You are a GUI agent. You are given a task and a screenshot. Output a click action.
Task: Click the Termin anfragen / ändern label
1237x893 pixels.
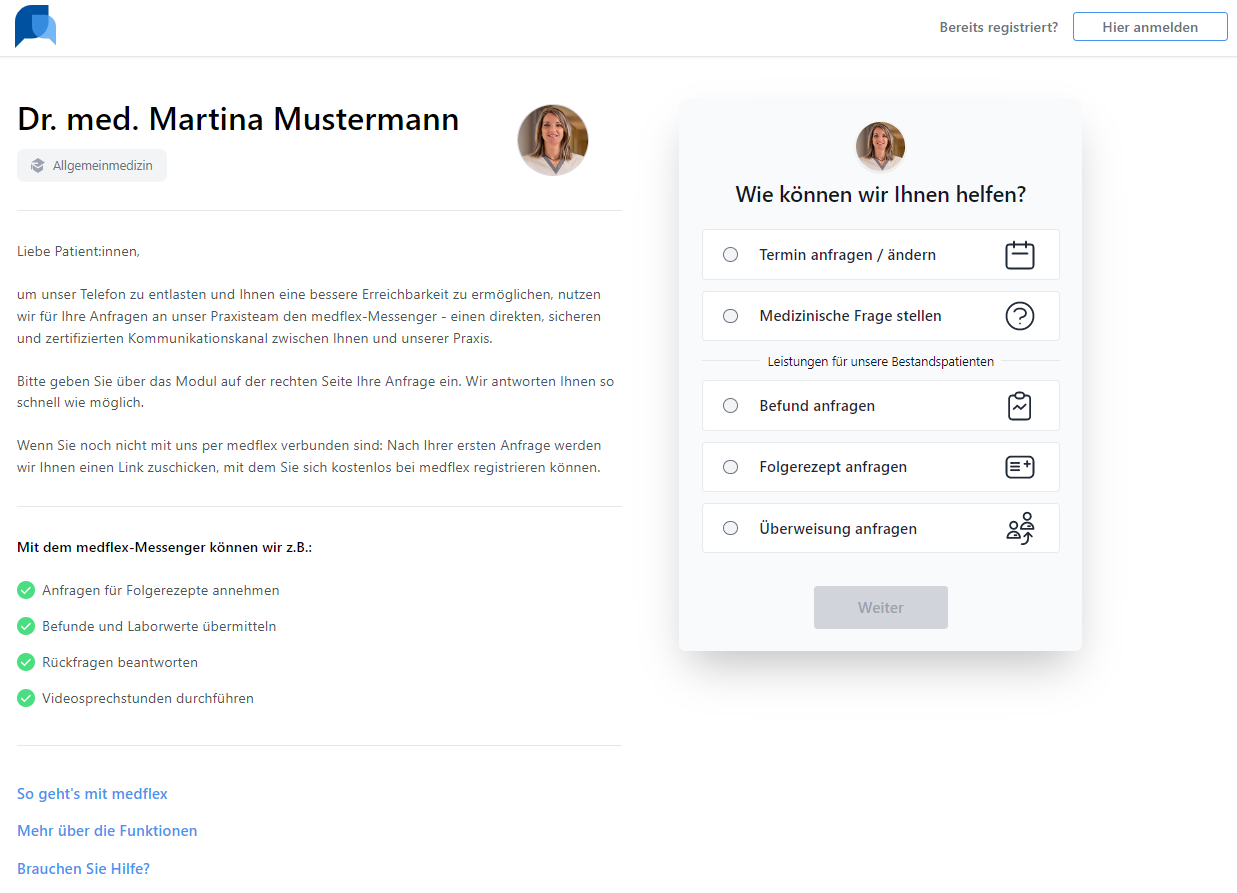847,255
